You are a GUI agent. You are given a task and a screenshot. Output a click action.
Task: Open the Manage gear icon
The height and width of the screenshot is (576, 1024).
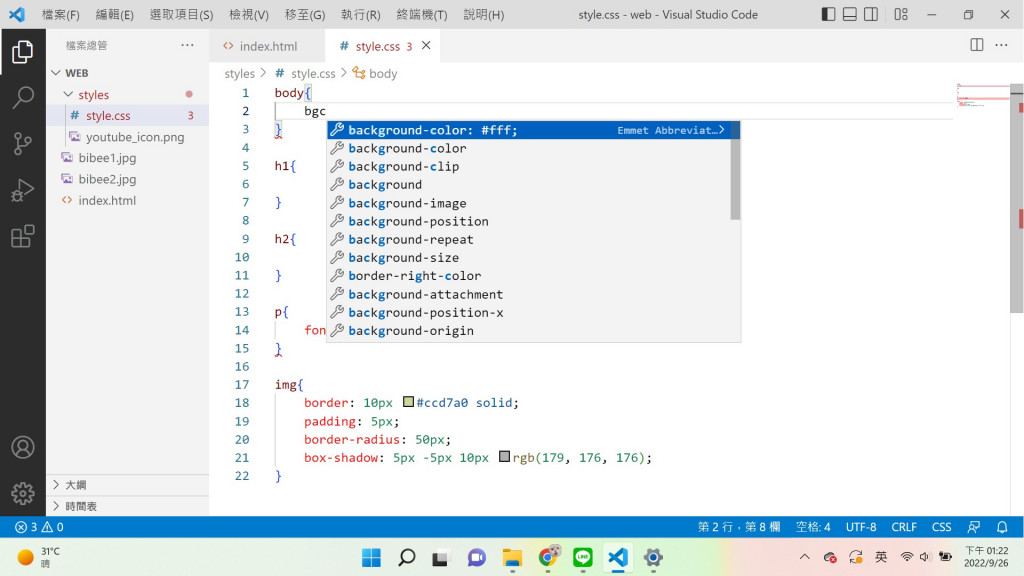click(22, 493)
